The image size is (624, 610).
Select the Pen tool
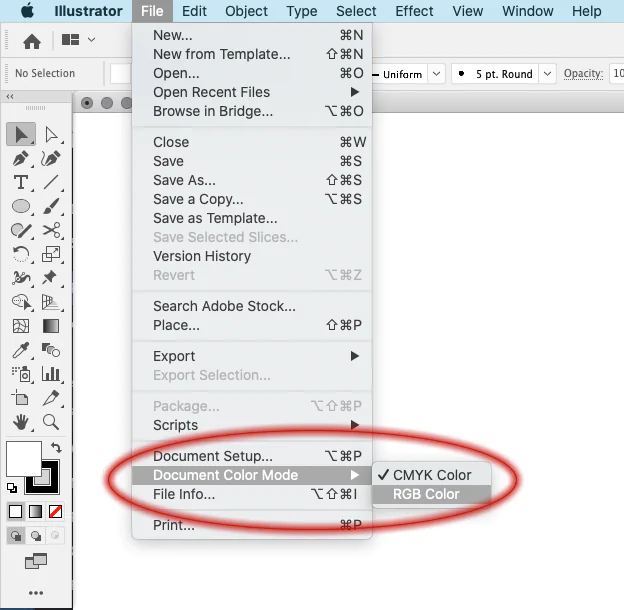click(21, 158)
